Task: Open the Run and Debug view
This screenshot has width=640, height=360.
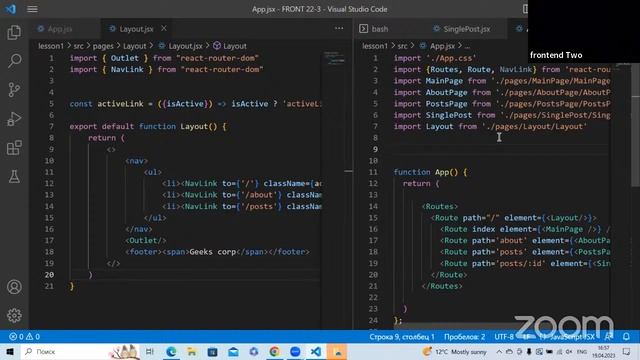Action: 14,119
